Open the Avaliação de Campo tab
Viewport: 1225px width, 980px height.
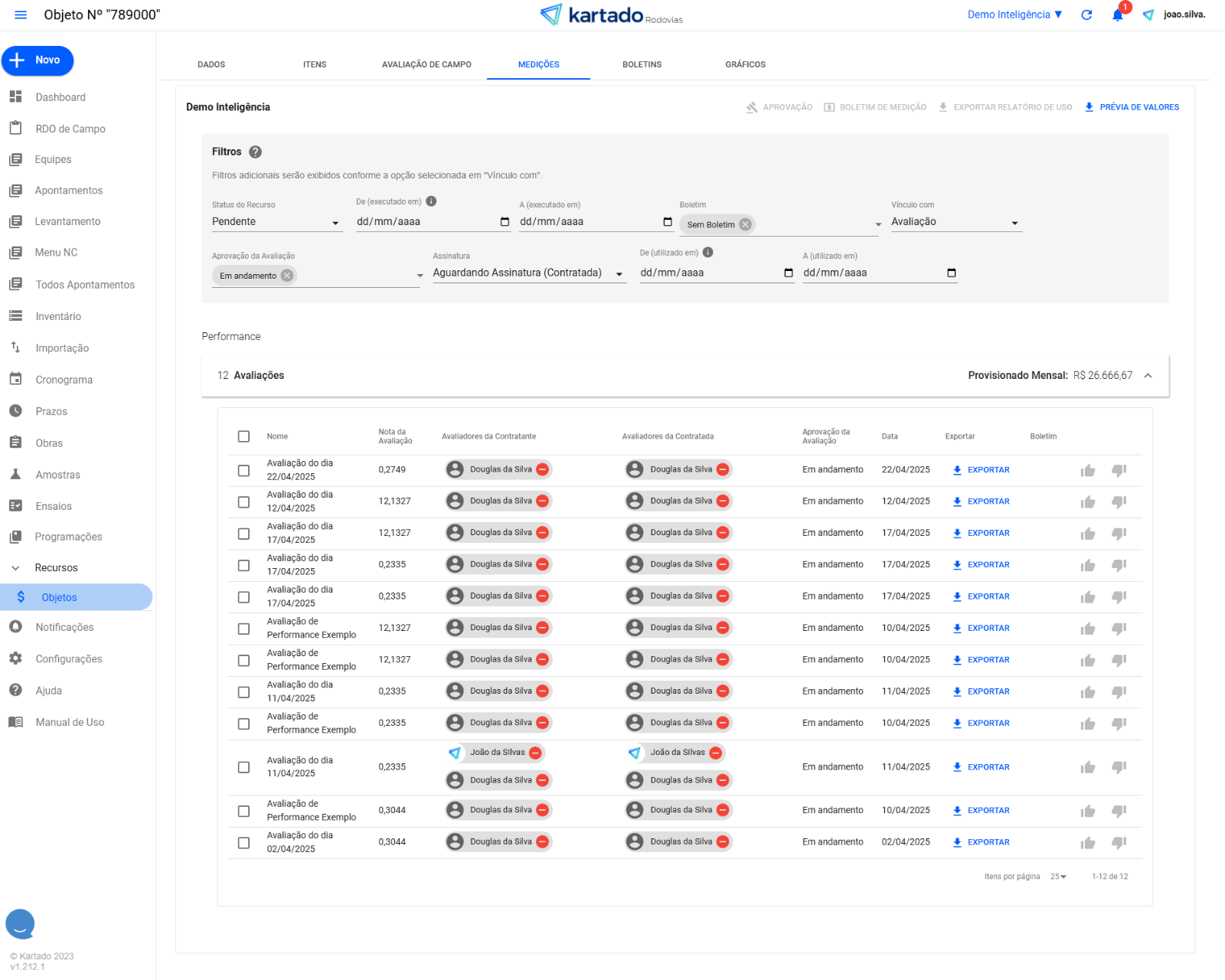click(426, 65)
